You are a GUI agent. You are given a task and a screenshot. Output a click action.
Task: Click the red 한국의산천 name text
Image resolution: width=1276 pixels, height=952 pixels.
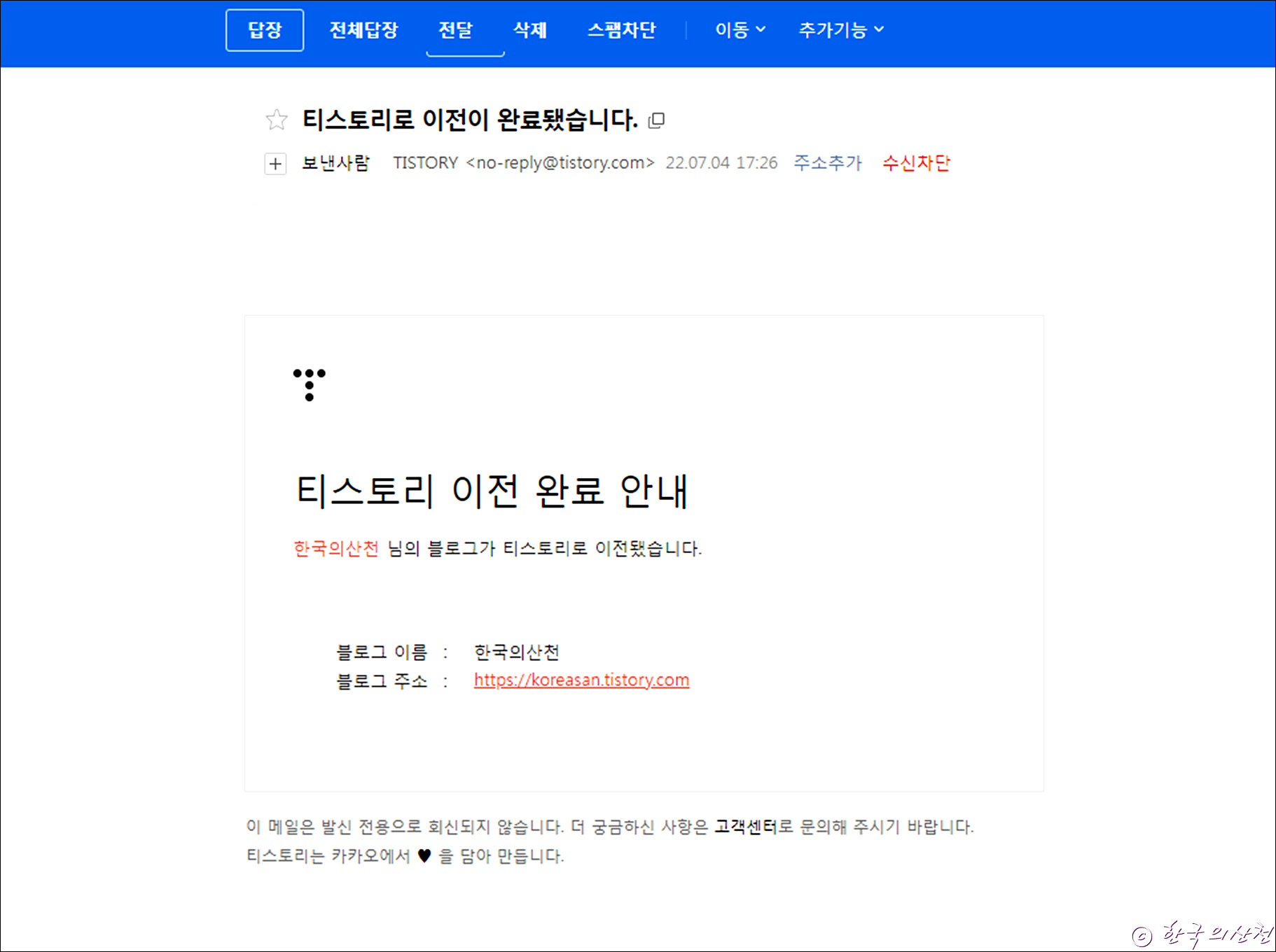pos(336,548)
